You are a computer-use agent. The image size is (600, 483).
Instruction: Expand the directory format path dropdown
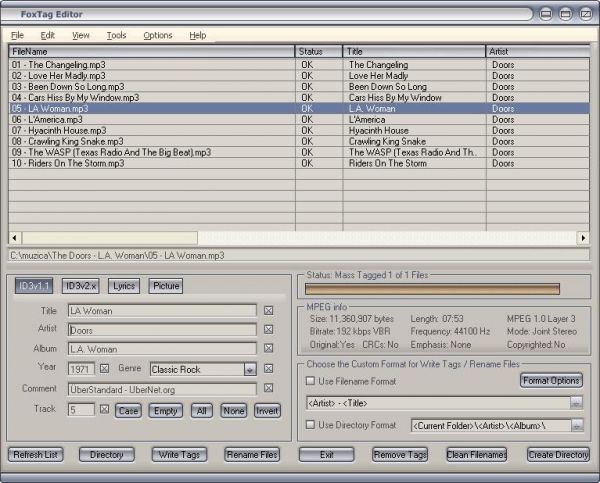(576, 426)
